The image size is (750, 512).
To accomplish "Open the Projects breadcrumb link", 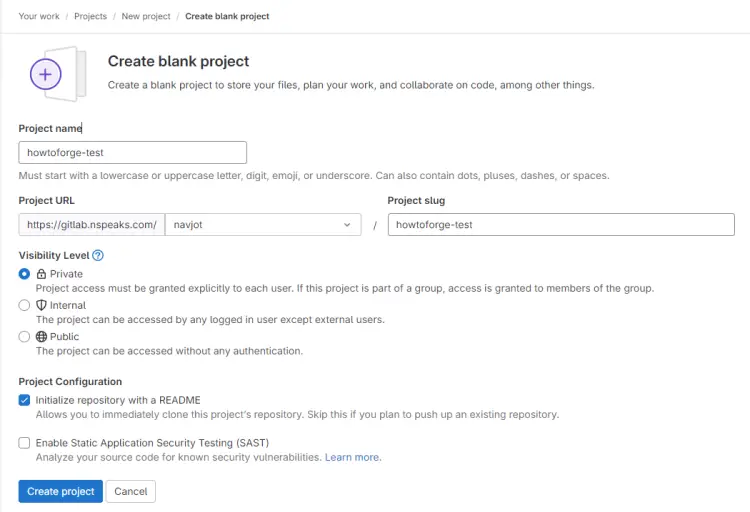I will point(91,16).
